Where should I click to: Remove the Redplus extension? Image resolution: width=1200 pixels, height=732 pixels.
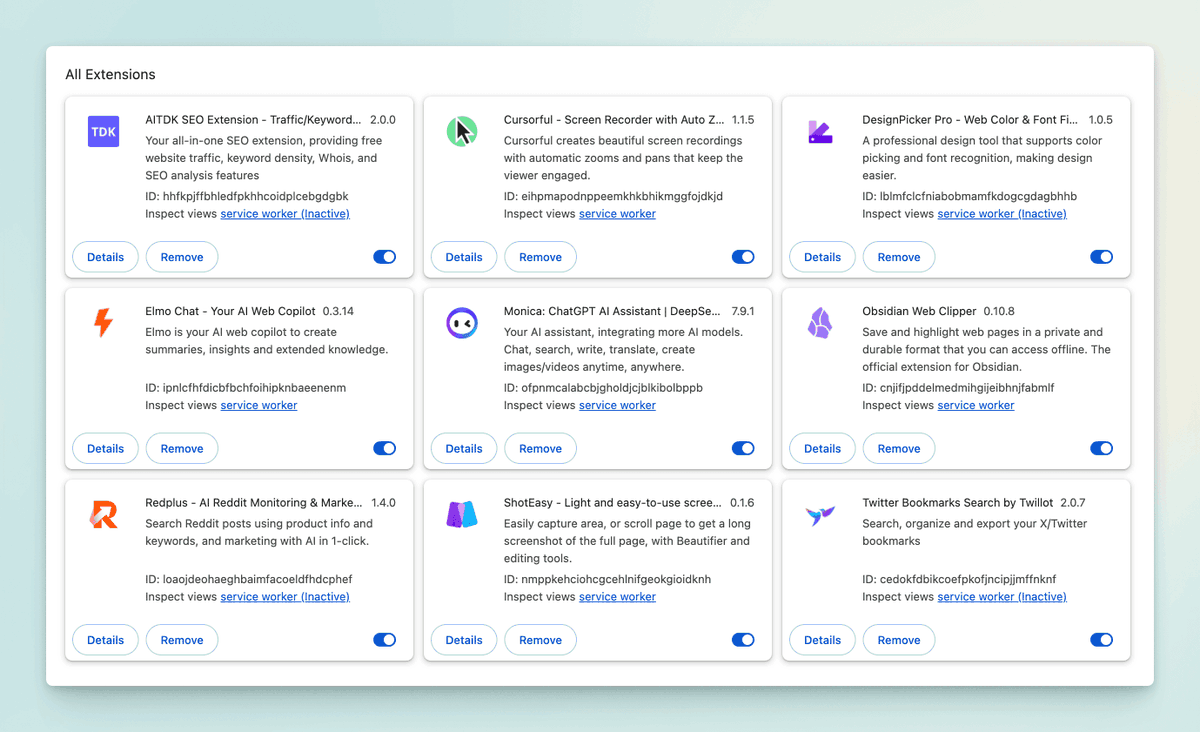182,640
